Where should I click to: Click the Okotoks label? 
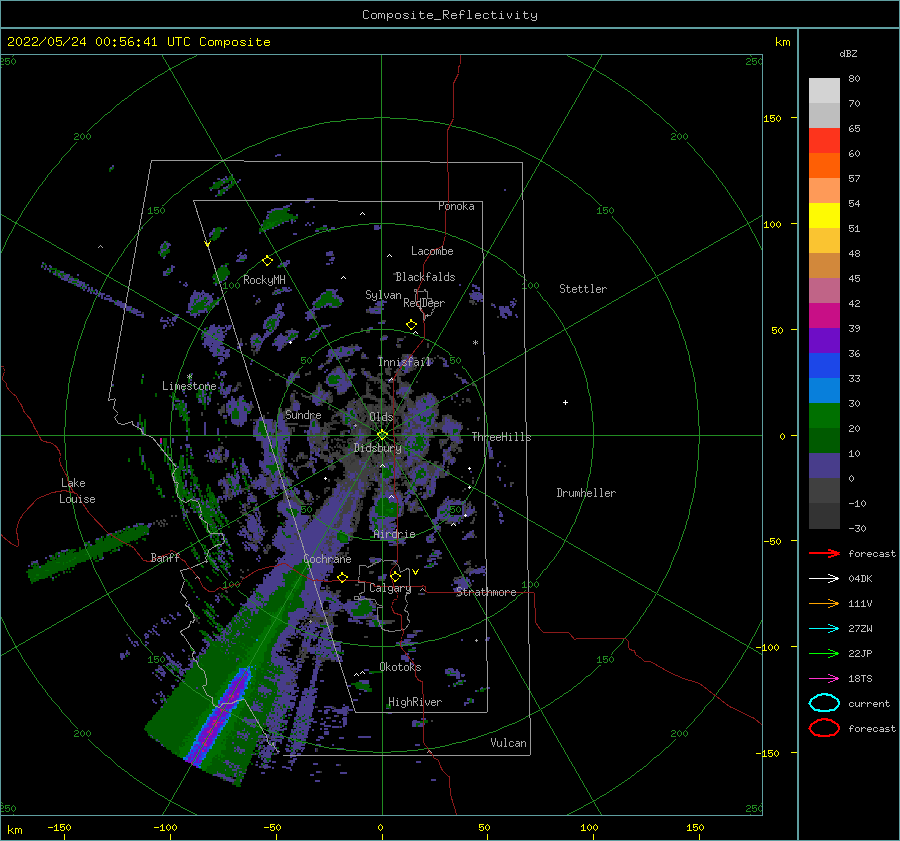(400, 667)
